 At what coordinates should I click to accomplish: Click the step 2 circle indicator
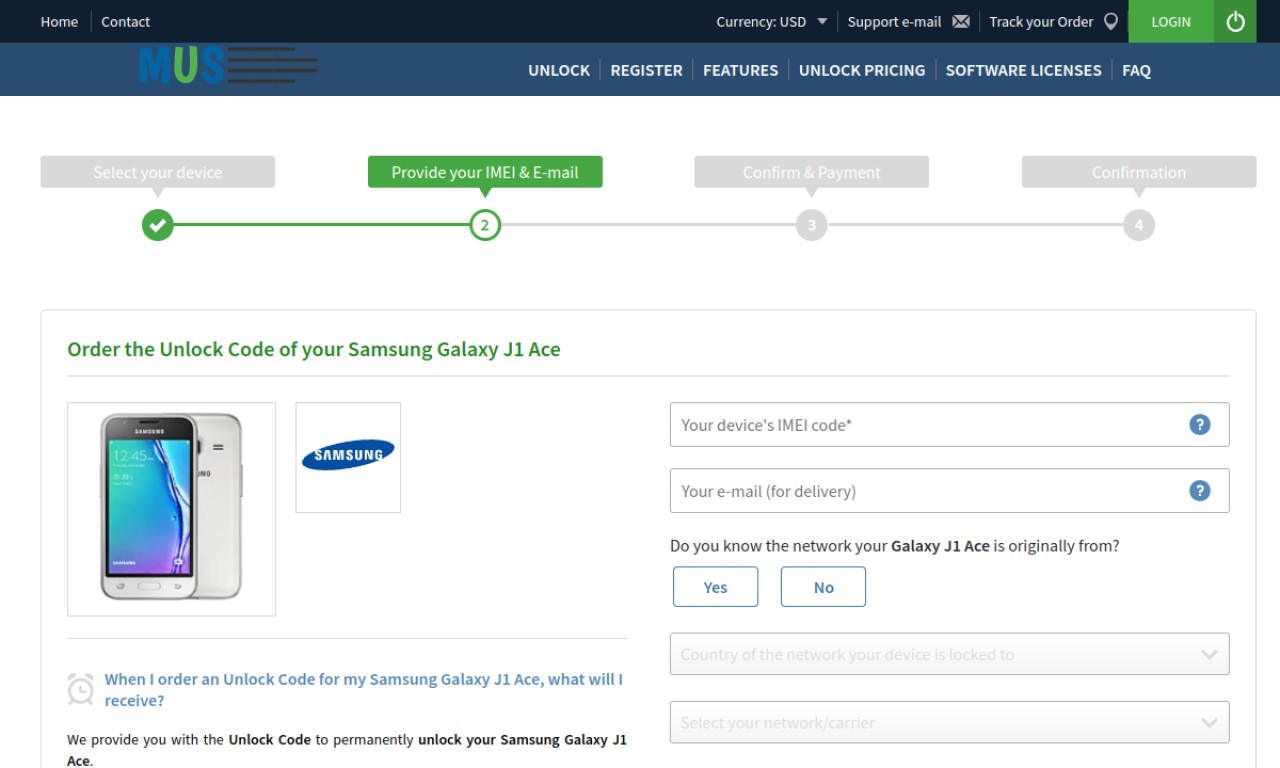485,225
